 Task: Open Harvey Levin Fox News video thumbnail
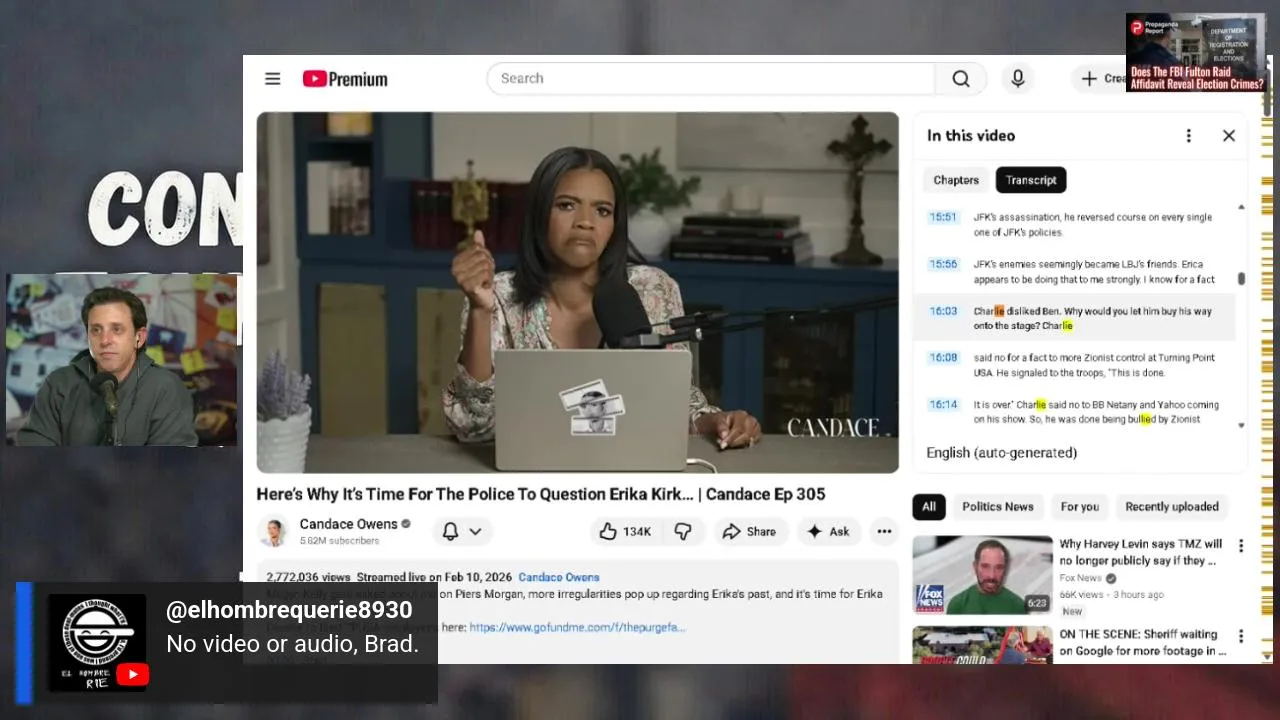click(x=982, y=575)
